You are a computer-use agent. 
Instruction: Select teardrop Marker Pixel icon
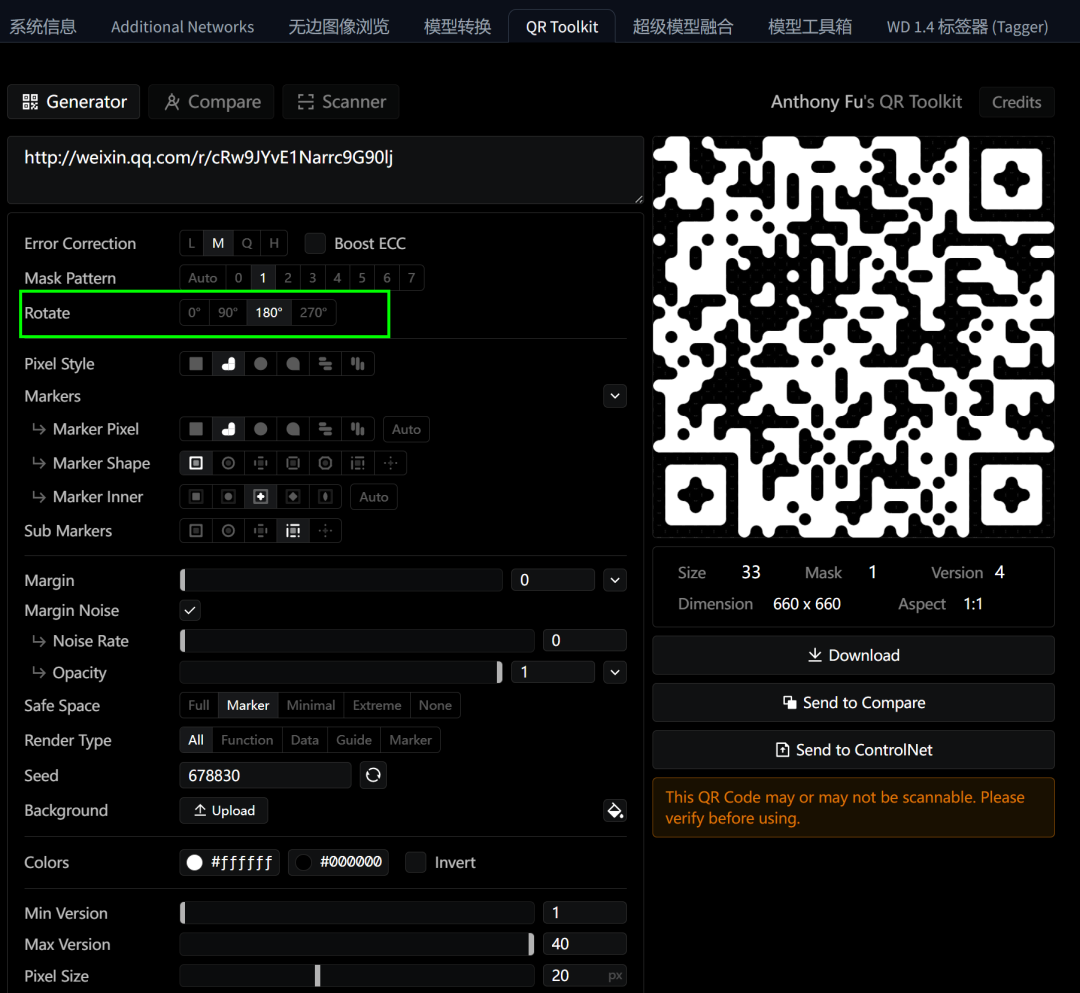293,429
